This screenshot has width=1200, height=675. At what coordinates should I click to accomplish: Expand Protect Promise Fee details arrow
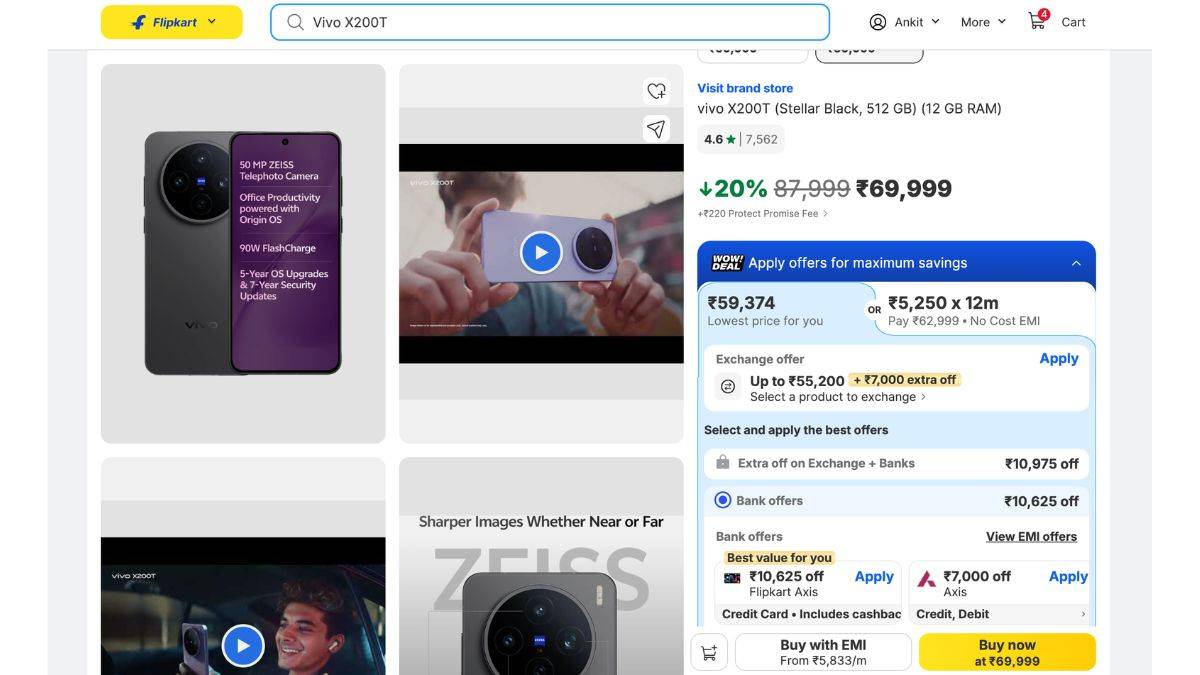825,214
